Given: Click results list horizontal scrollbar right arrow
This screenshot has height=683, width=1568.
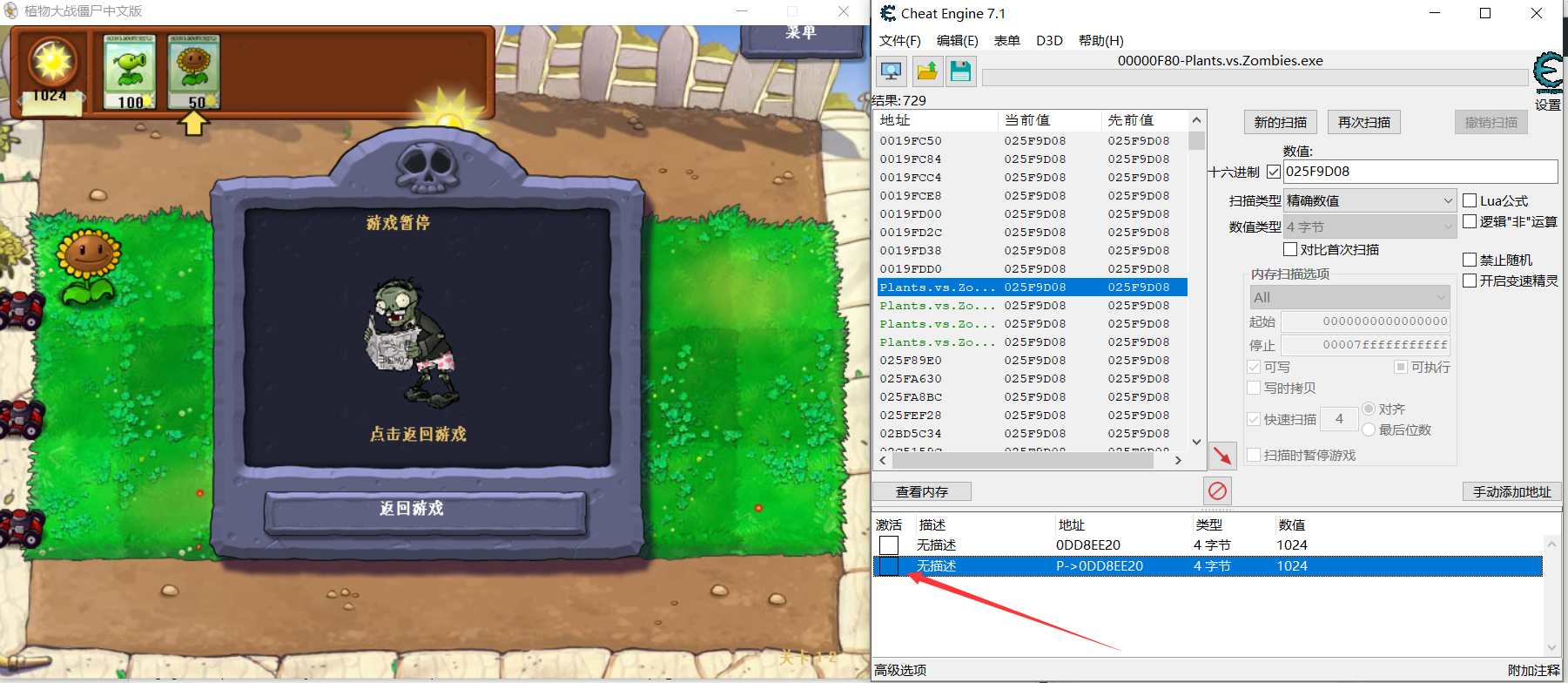Looking at the screenshot, I should click(1178, 460).
